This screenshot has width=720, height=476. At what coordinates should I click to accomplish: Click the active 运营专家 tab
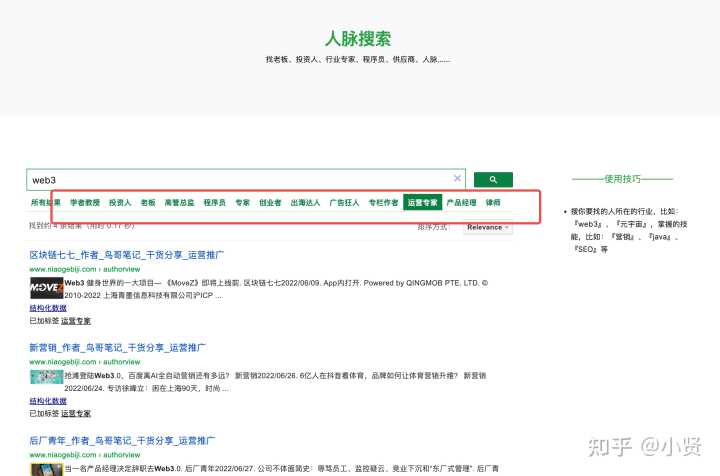pos(422,202)
